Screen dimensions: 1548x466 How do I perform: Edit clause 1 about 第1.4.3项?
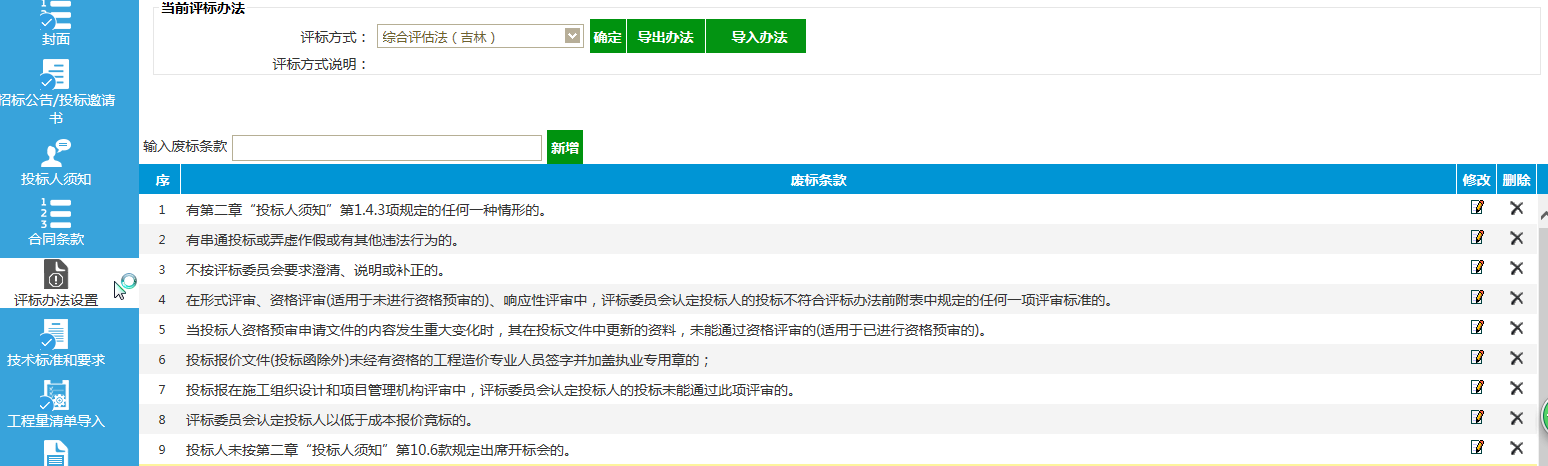click(1477, 208)
